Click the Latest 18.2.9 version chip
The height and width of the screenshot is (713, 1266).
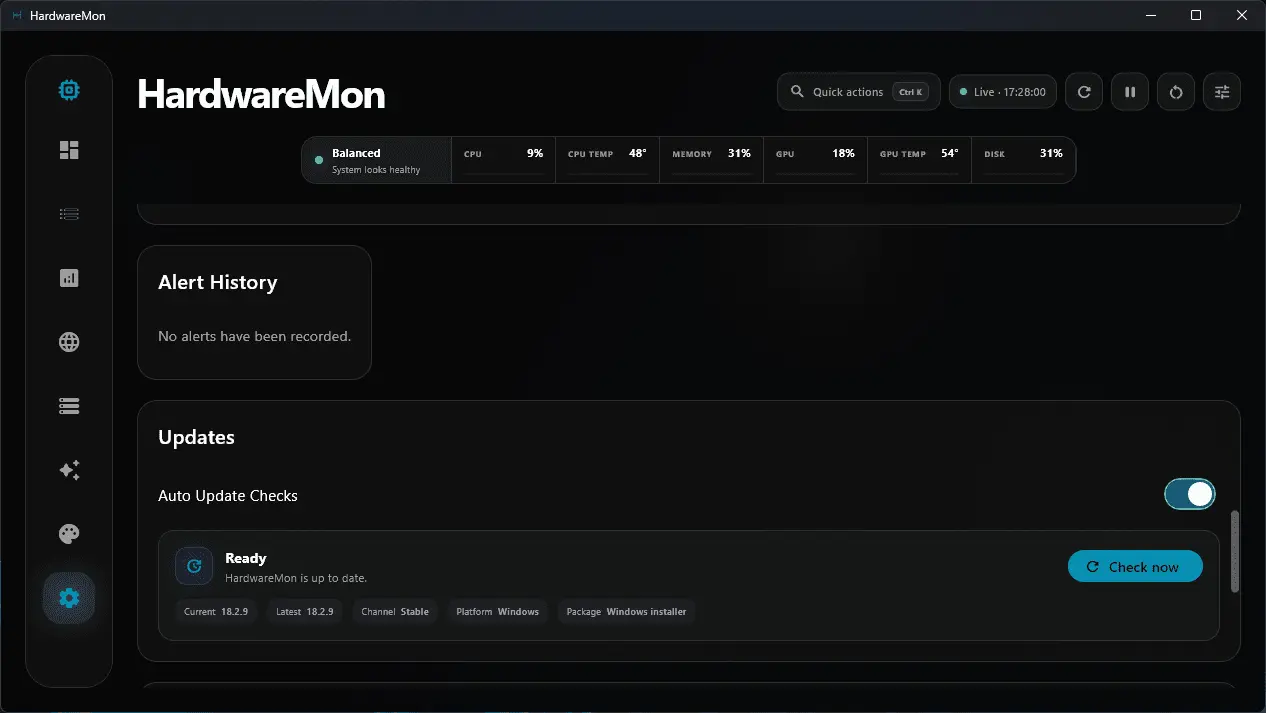[x=305, y=611]
